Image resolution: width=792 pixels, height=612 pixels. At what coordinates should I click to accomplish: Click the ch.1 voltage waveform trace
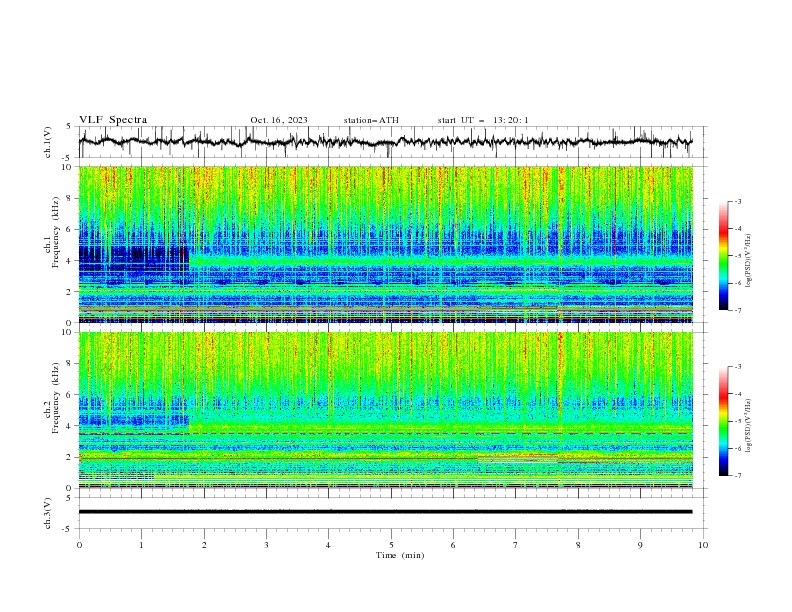click(385, 141)
